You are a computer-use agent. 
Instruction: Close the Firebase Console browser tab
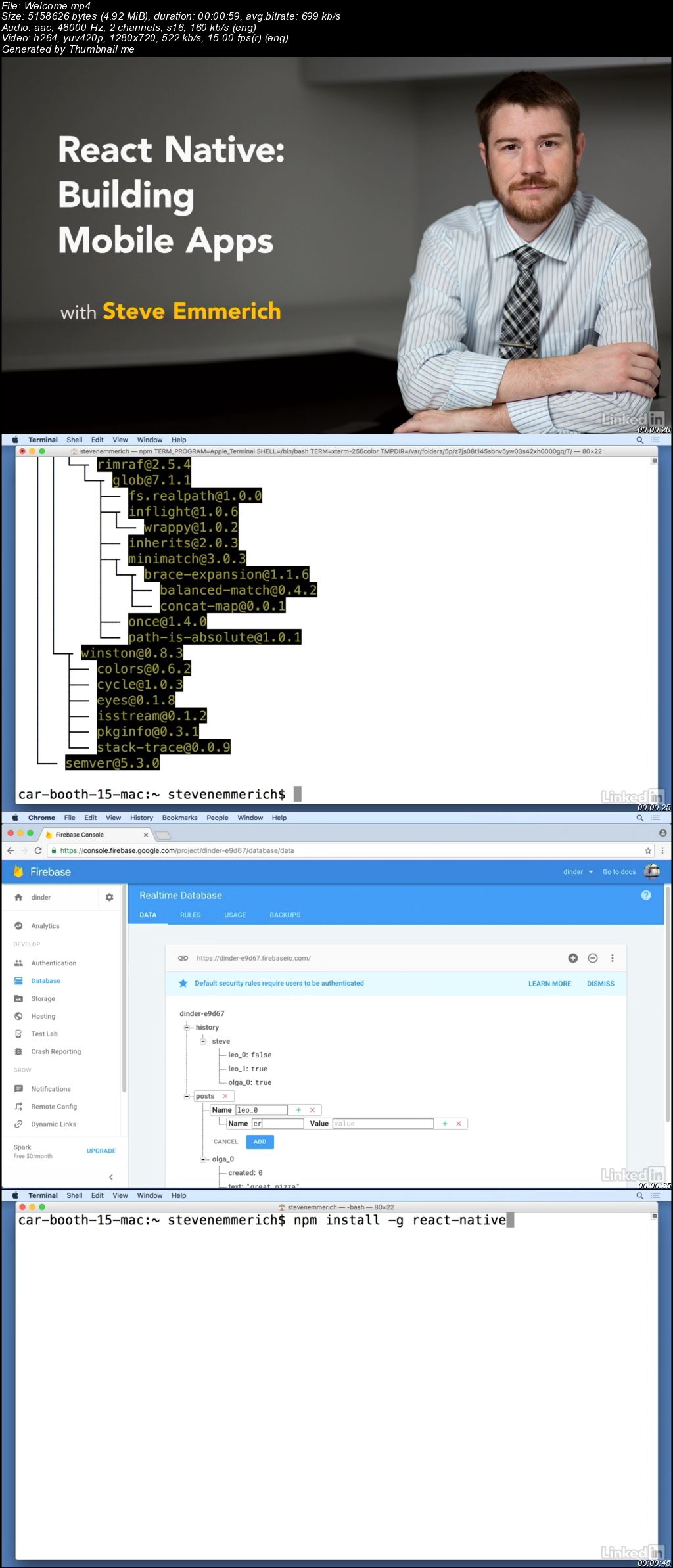click(146, 835)
